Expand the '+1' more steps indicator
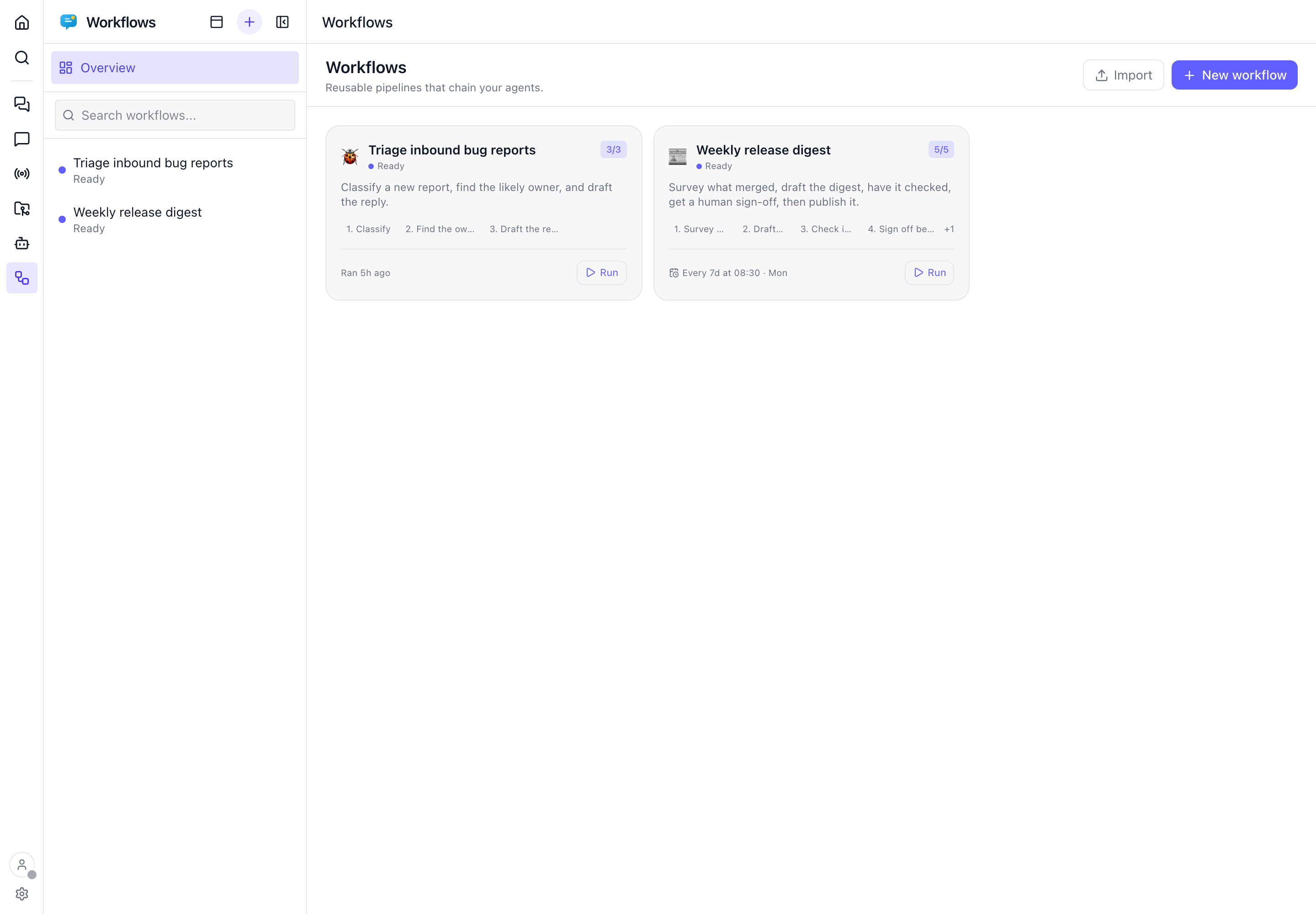This screenshot has height=914, width=1316. pyautogui.click(x=949, y=229)
